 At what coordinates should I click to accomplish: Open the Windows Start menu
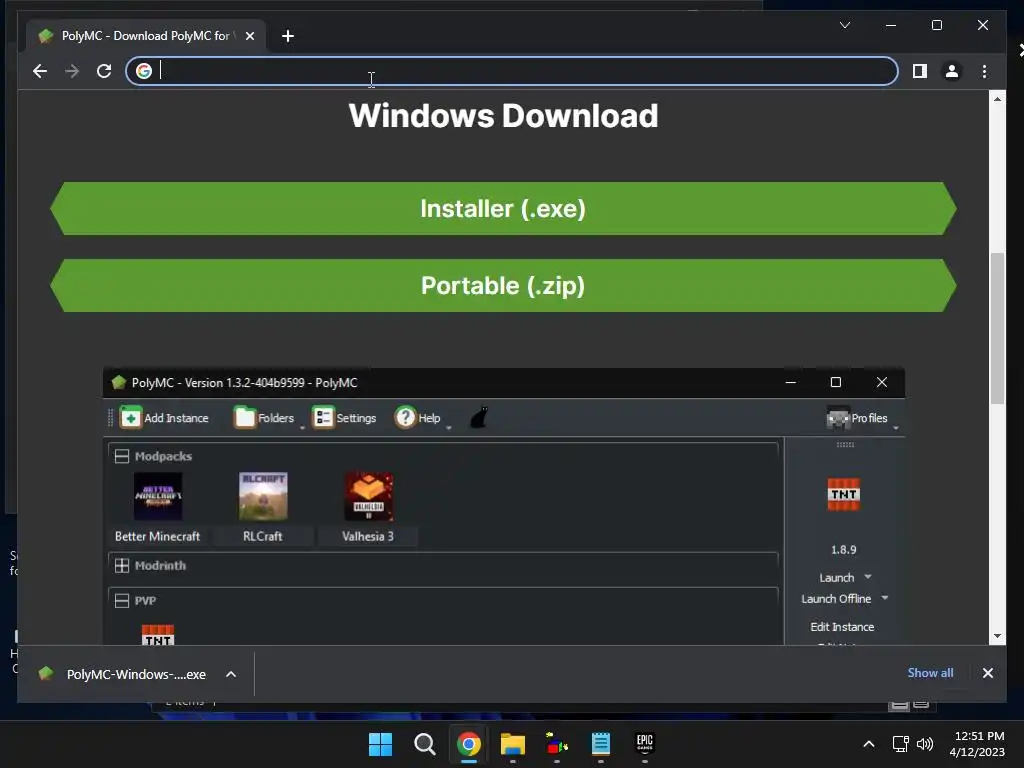coord(380,744)
